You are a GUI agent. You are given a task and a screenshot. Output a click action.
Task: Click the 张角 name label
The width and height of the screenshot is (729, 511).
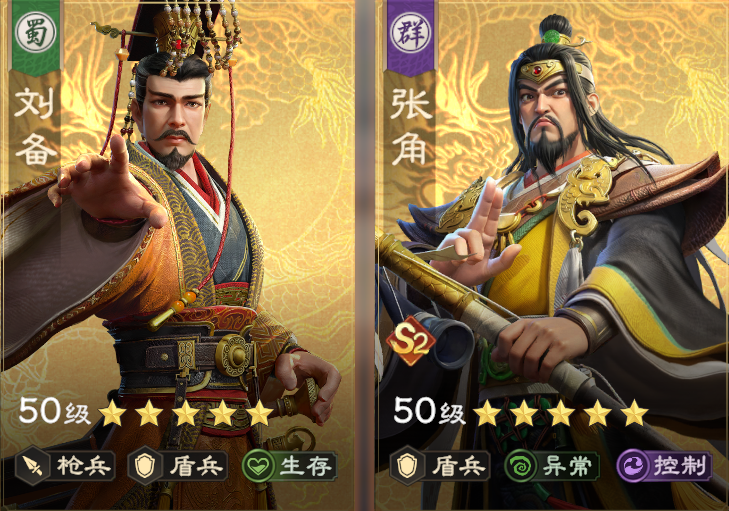pos(410,126)
